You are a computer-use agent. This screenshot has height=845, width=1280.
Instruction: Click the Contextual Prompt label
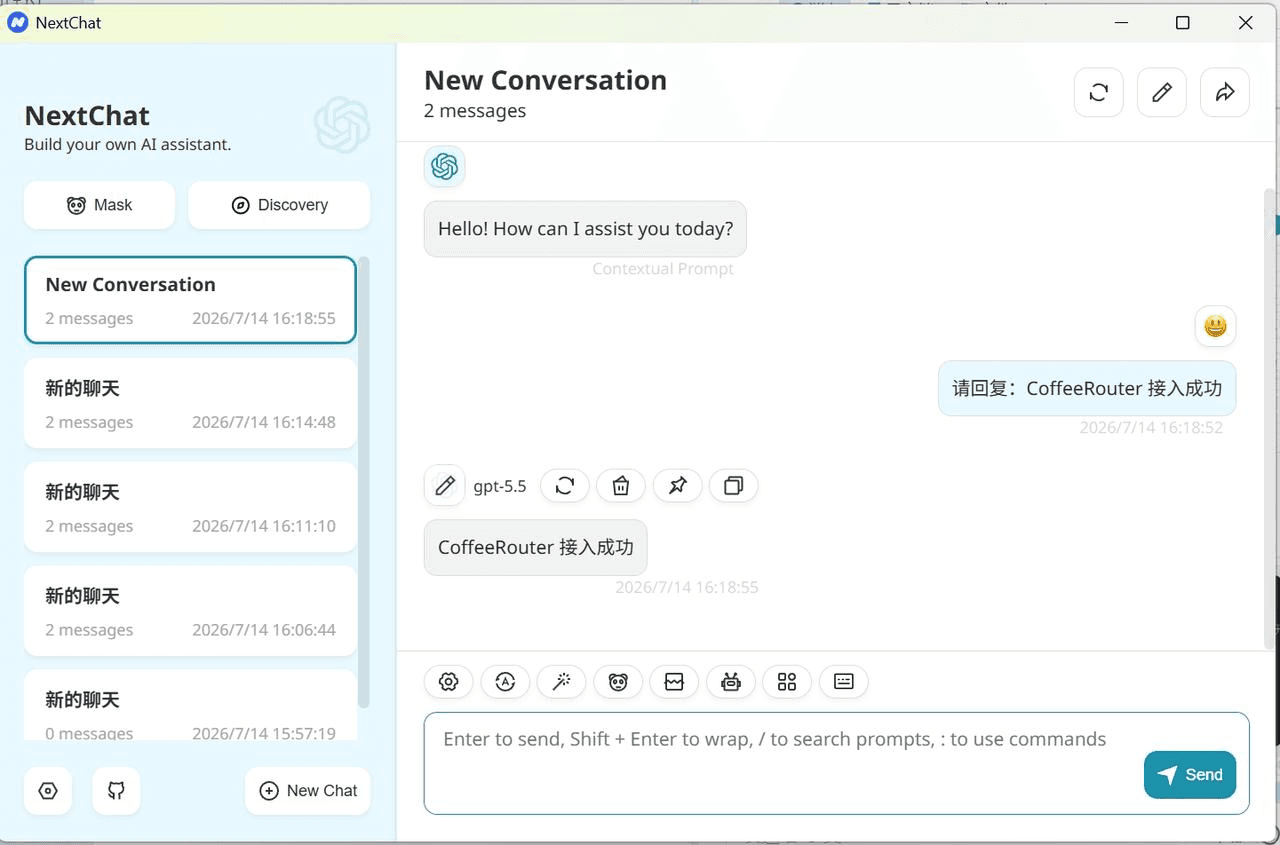(x=663, y=269)
